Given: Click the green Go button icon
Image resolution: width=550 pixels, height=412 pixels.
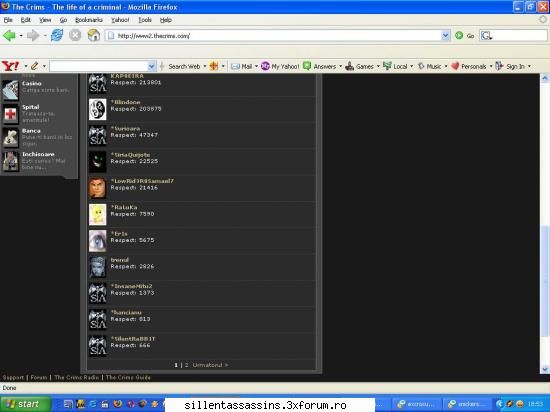Looking at the screenshot, I should [x=459, y=35].
